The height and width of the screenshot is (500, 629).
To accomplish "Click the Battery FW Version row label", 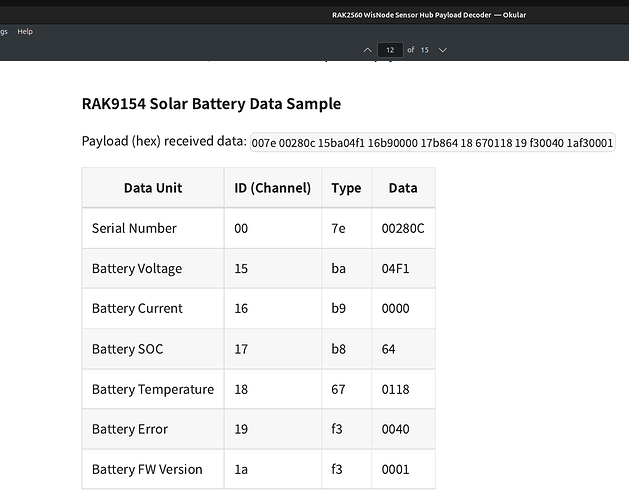I will 147,469.
